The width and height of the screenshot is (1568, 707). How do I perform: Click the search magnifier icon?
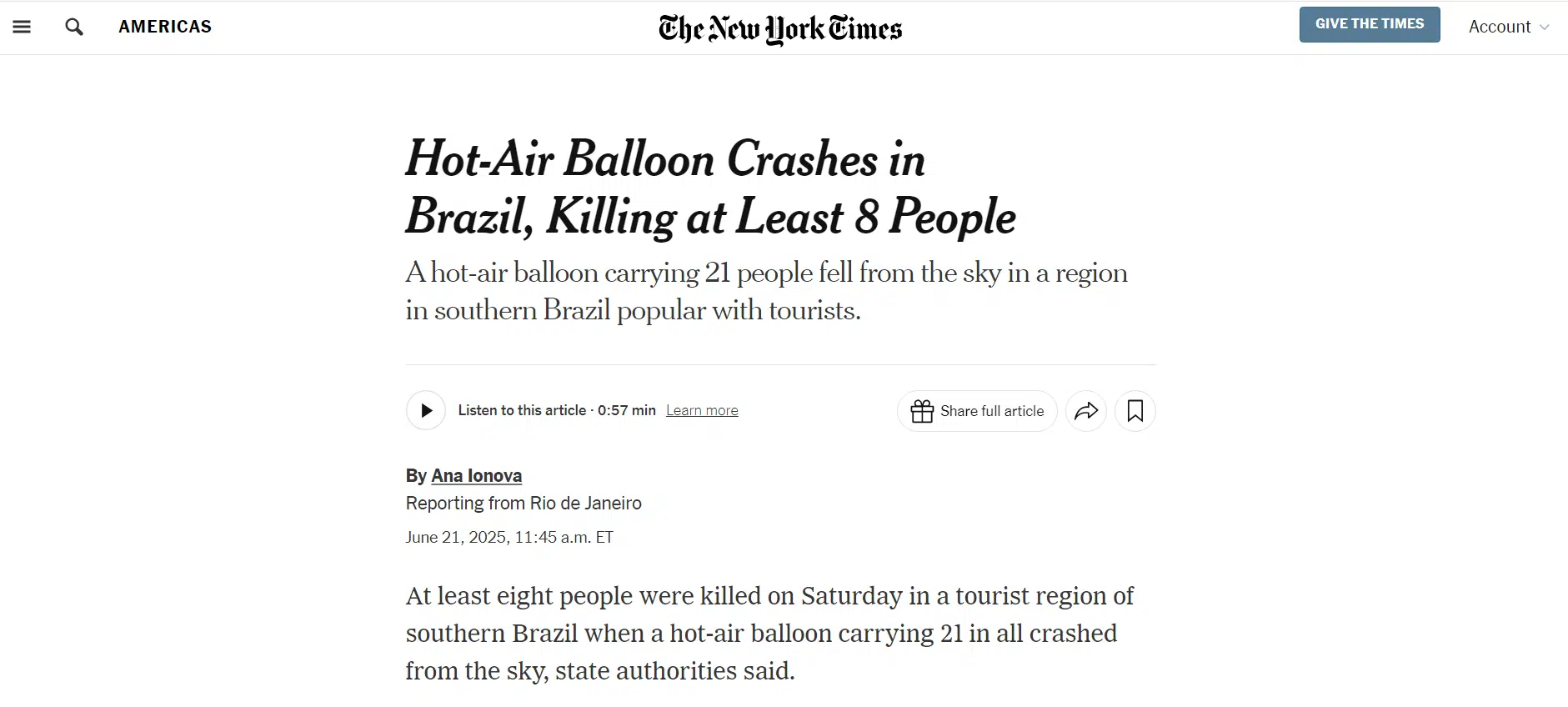tap(74, 27)
